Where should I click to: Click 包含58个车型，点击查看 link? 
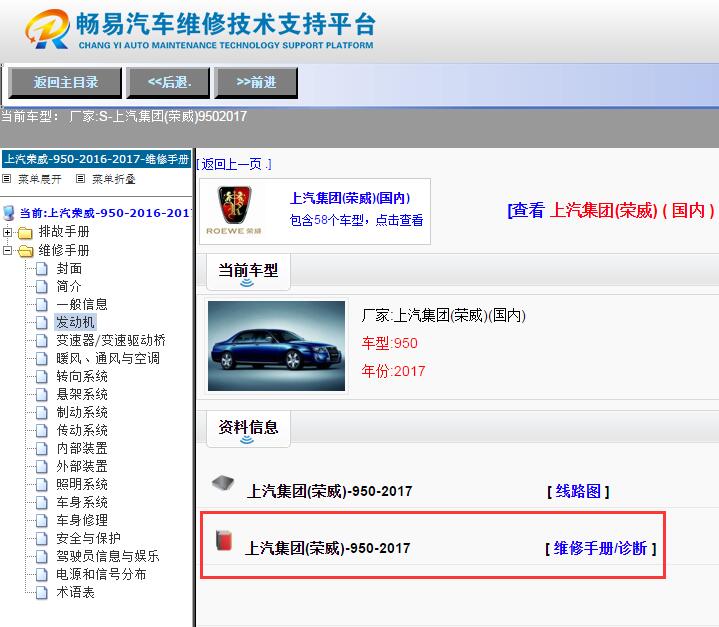[x=356, y=220]
